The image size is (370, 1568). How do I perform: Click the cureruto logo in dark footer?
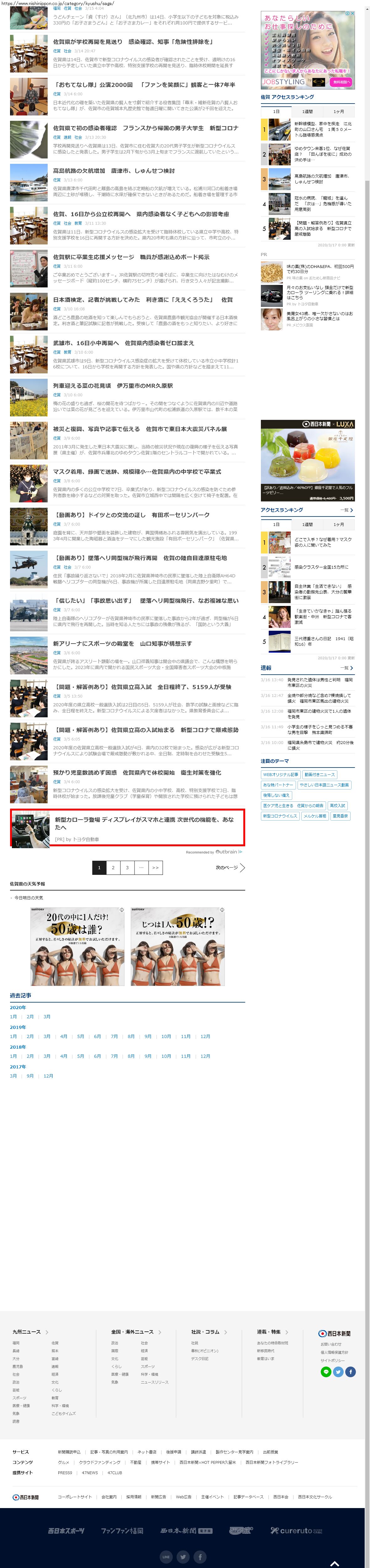point(296,1530)
